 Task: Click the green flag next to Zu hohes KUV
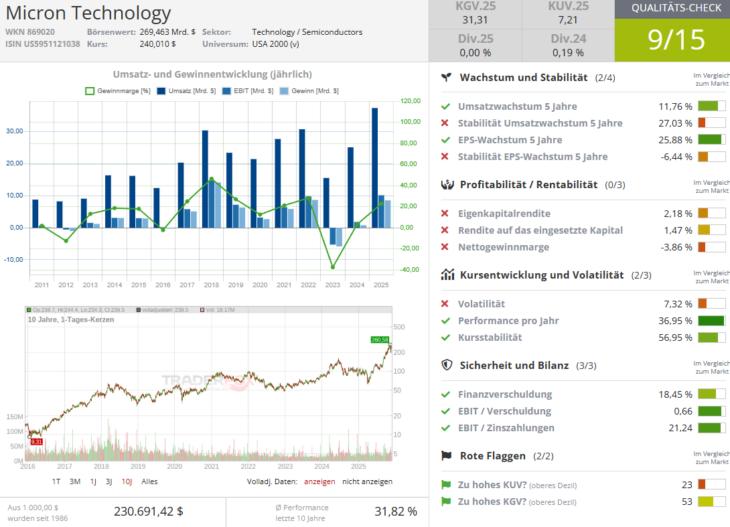(445, 484)
